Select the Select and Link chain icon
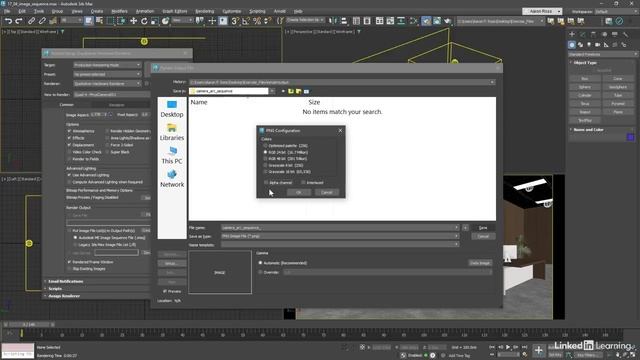Viewport: 640px width, 360px height. tap(31, 21)
